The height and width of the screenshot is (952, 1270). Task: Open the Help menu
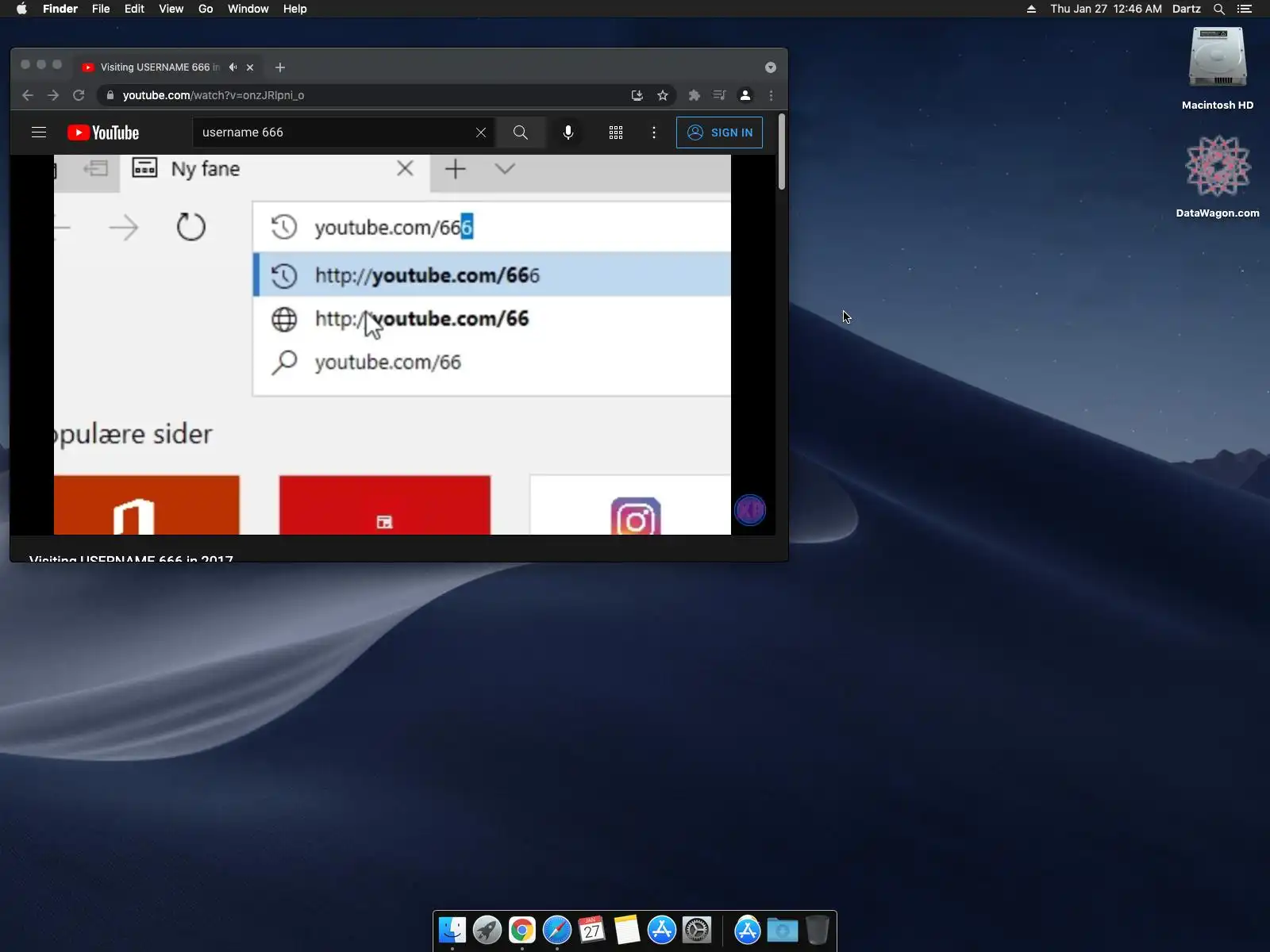[295, 9]
